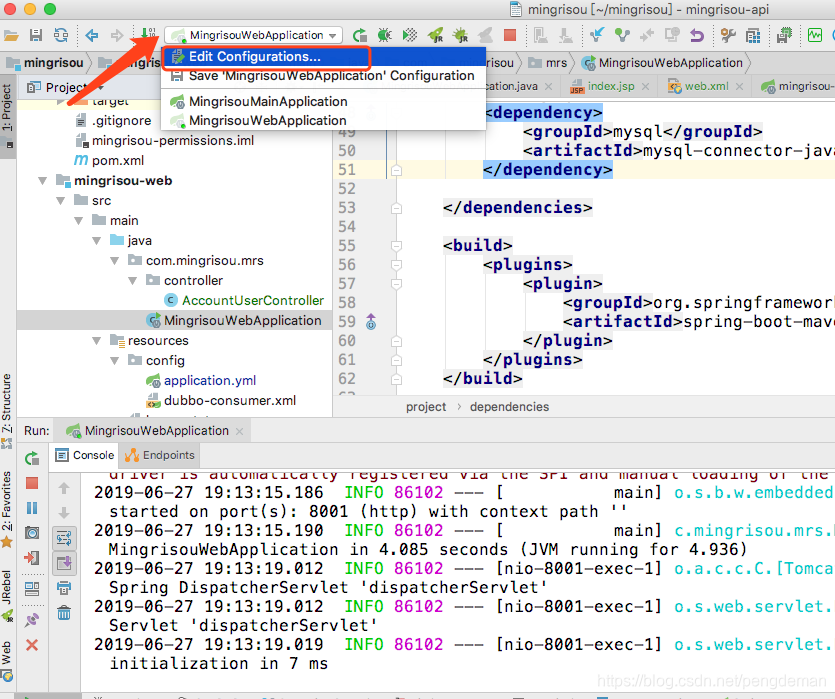Select Save 'MingrisouWebApplication' Configuration
This screenshot has width=835, height=699.
[x=324, y=76]
